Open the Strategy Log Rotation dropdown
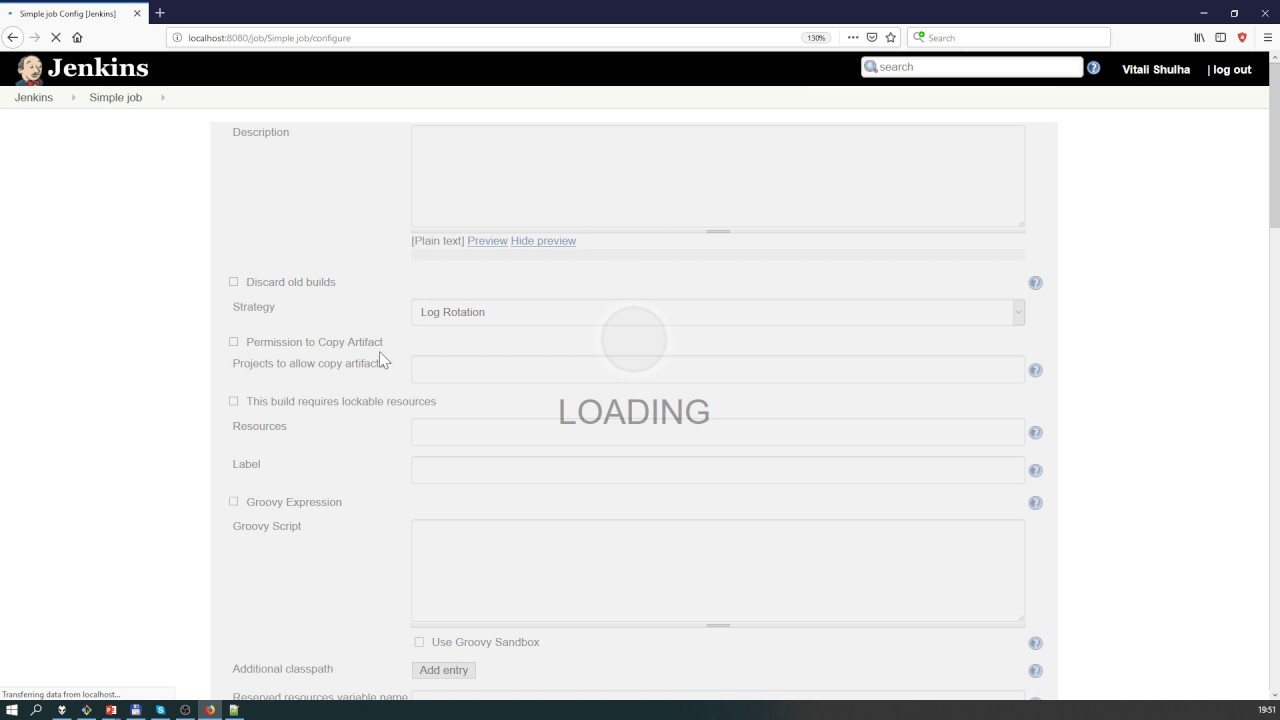Viewport: 1280px width, 720px height. pos(718,312)
